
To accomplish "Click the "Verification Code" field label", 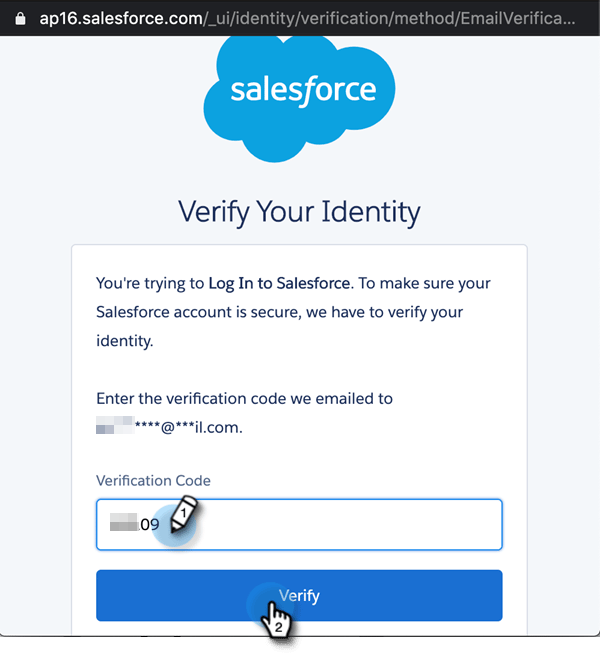I will (153, 480).
